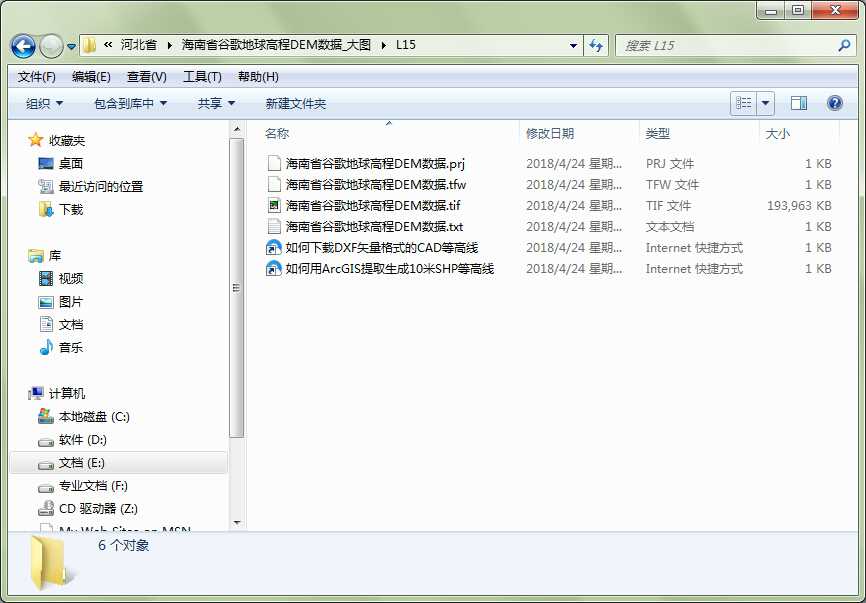866x603 pixels.
Task: Select the .txt document file icon
Action: (x=274, y=226)
